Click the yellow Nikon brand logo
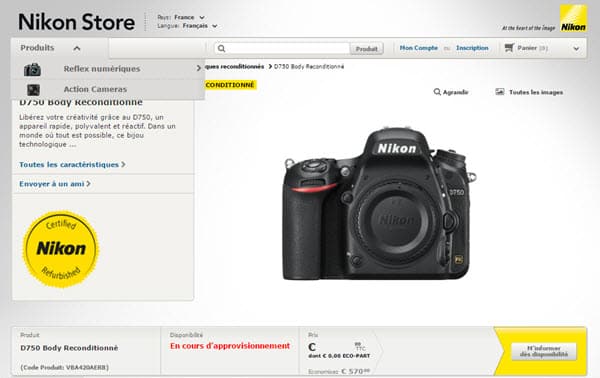 573,18
